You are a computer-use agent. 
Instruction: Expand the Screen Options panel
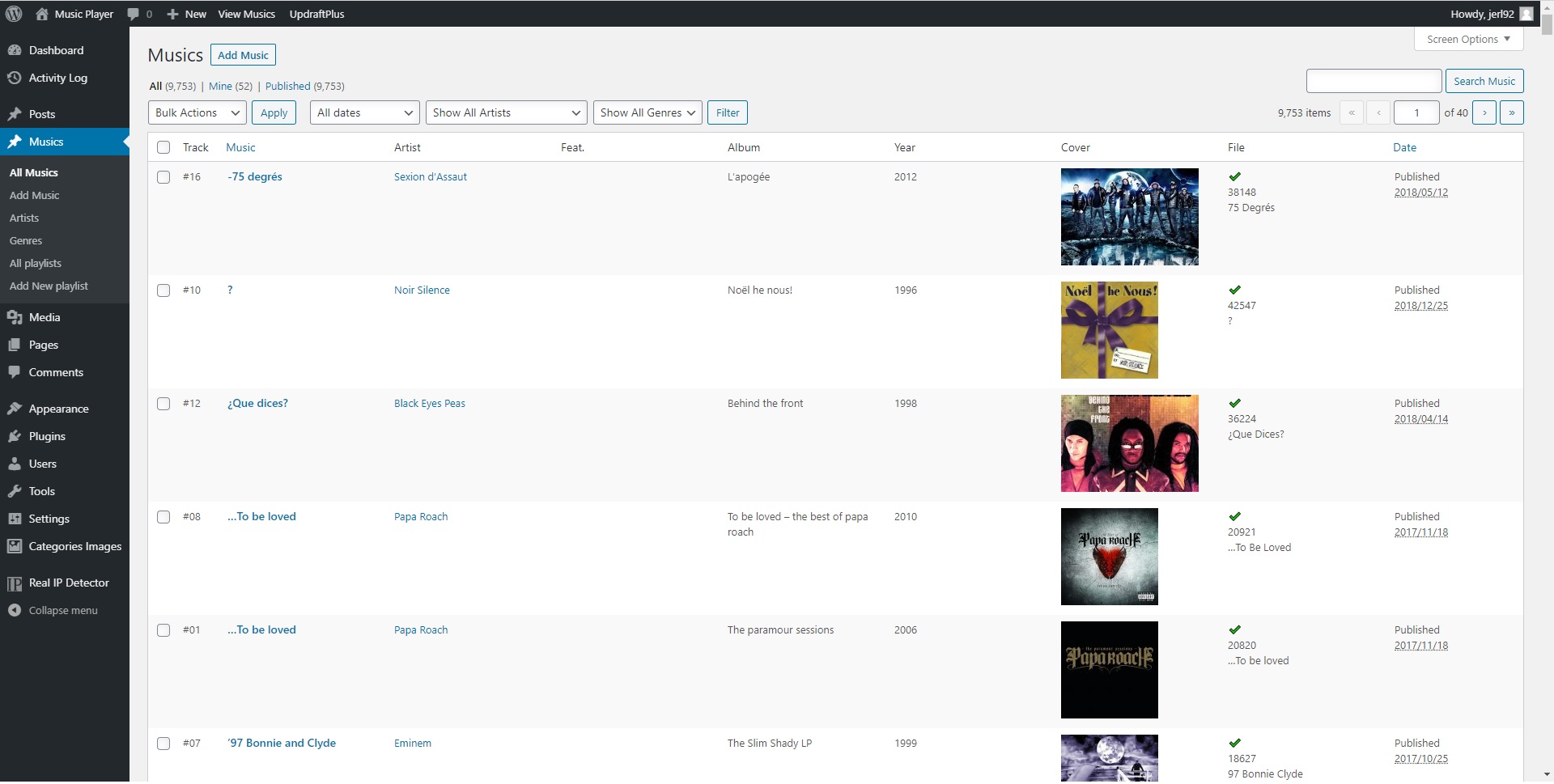point(1469,39)
